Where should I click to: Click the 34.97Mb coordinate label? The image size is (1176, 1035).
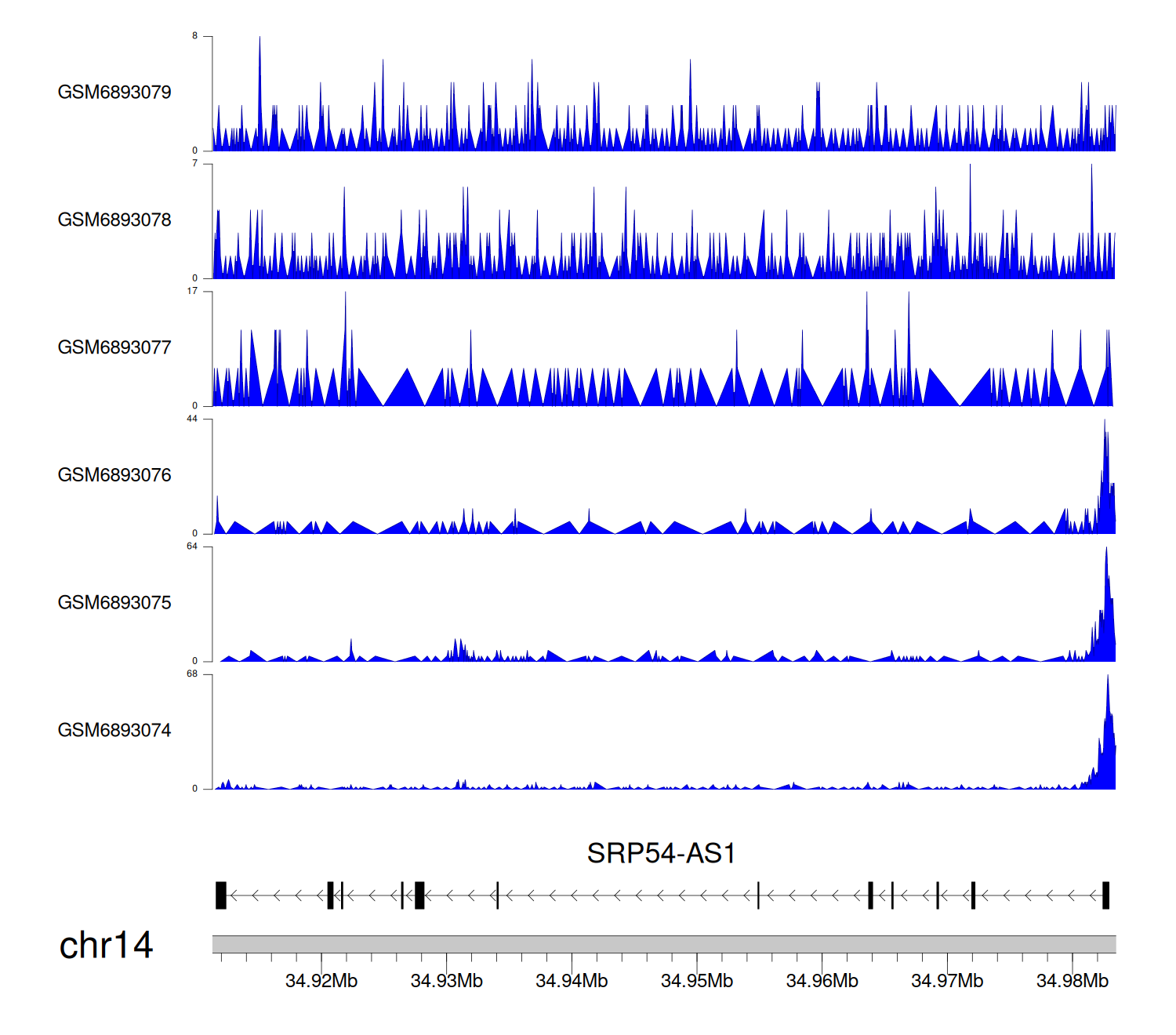(947, 981)
